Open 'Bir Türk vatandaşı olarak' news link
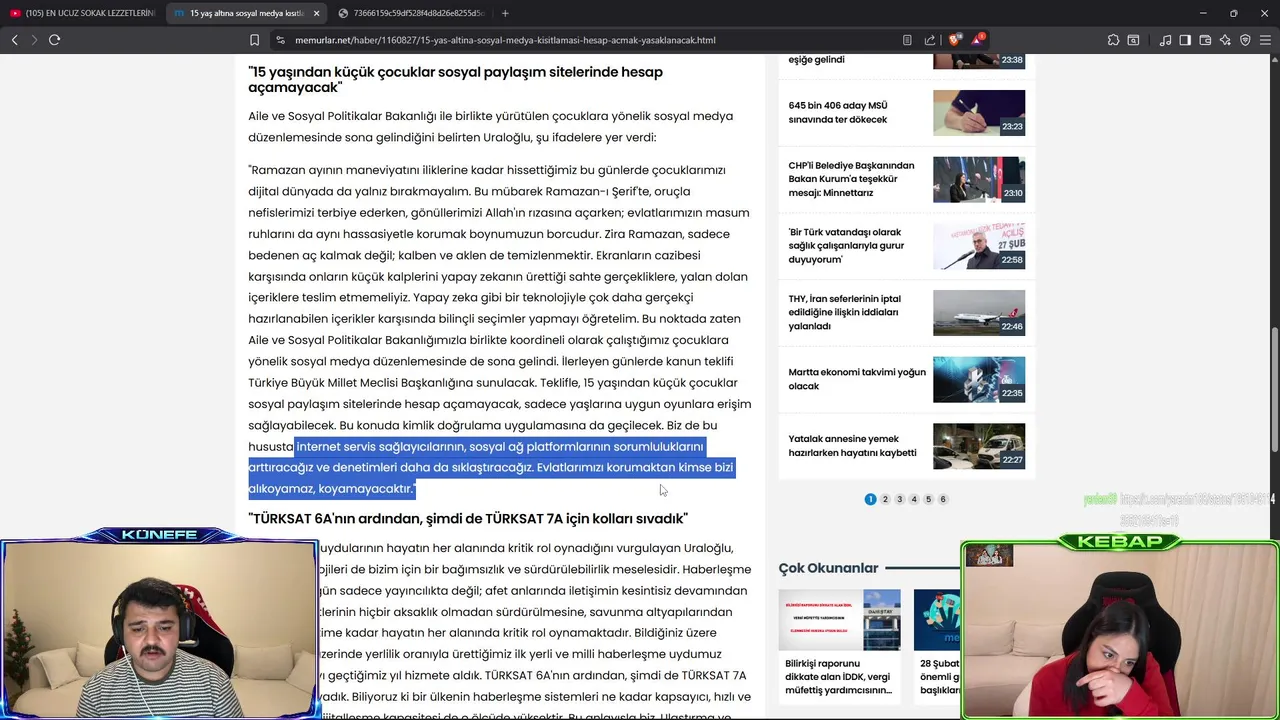 coord(846,246)
